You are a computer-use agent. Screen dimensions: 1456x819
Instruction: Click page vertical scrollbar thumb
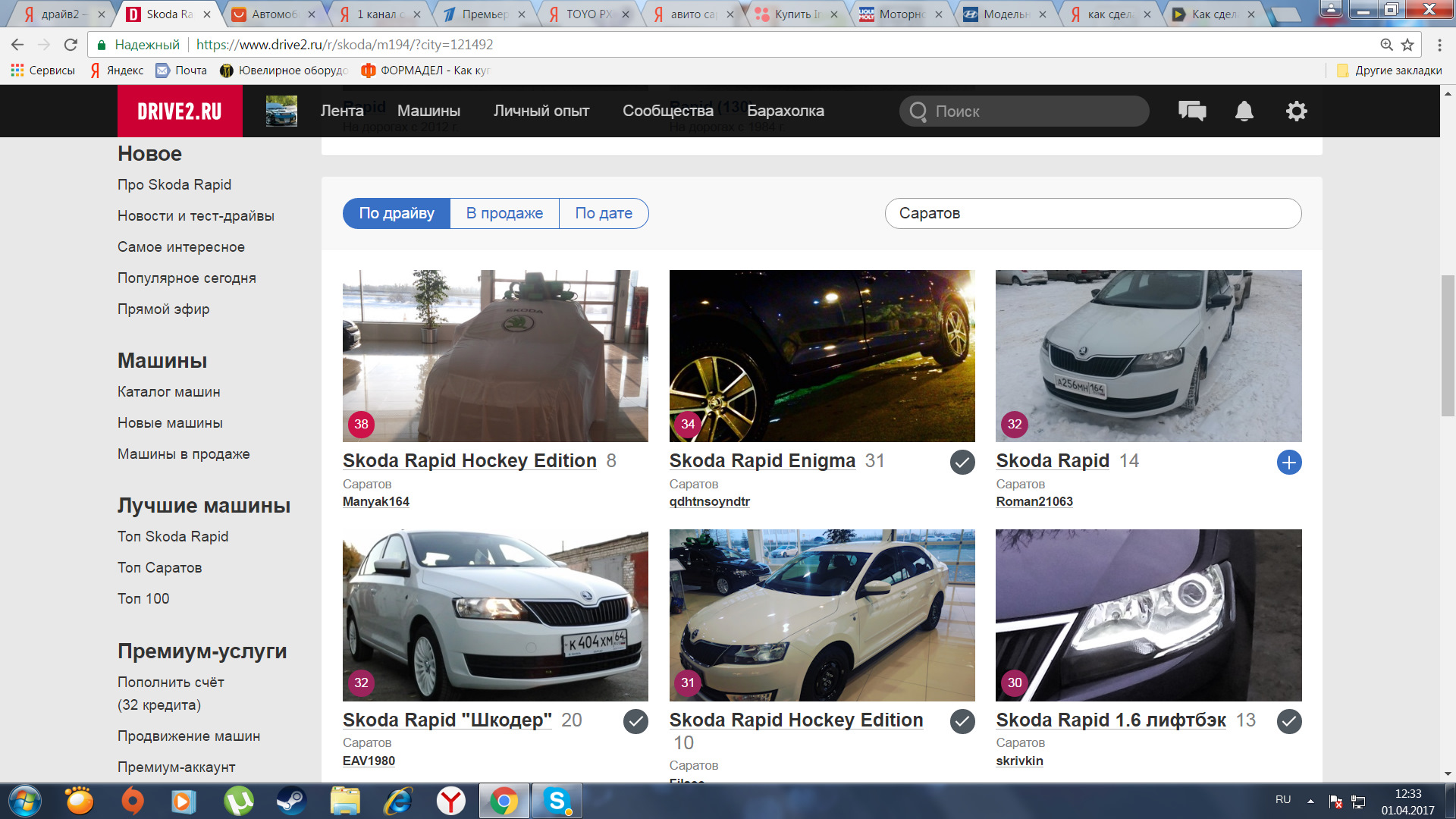[1448, 345]
